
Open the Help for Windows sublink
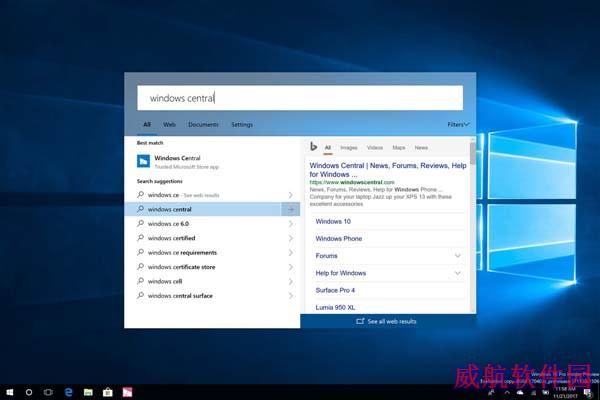pyautogui.click(x=341, y=273)
